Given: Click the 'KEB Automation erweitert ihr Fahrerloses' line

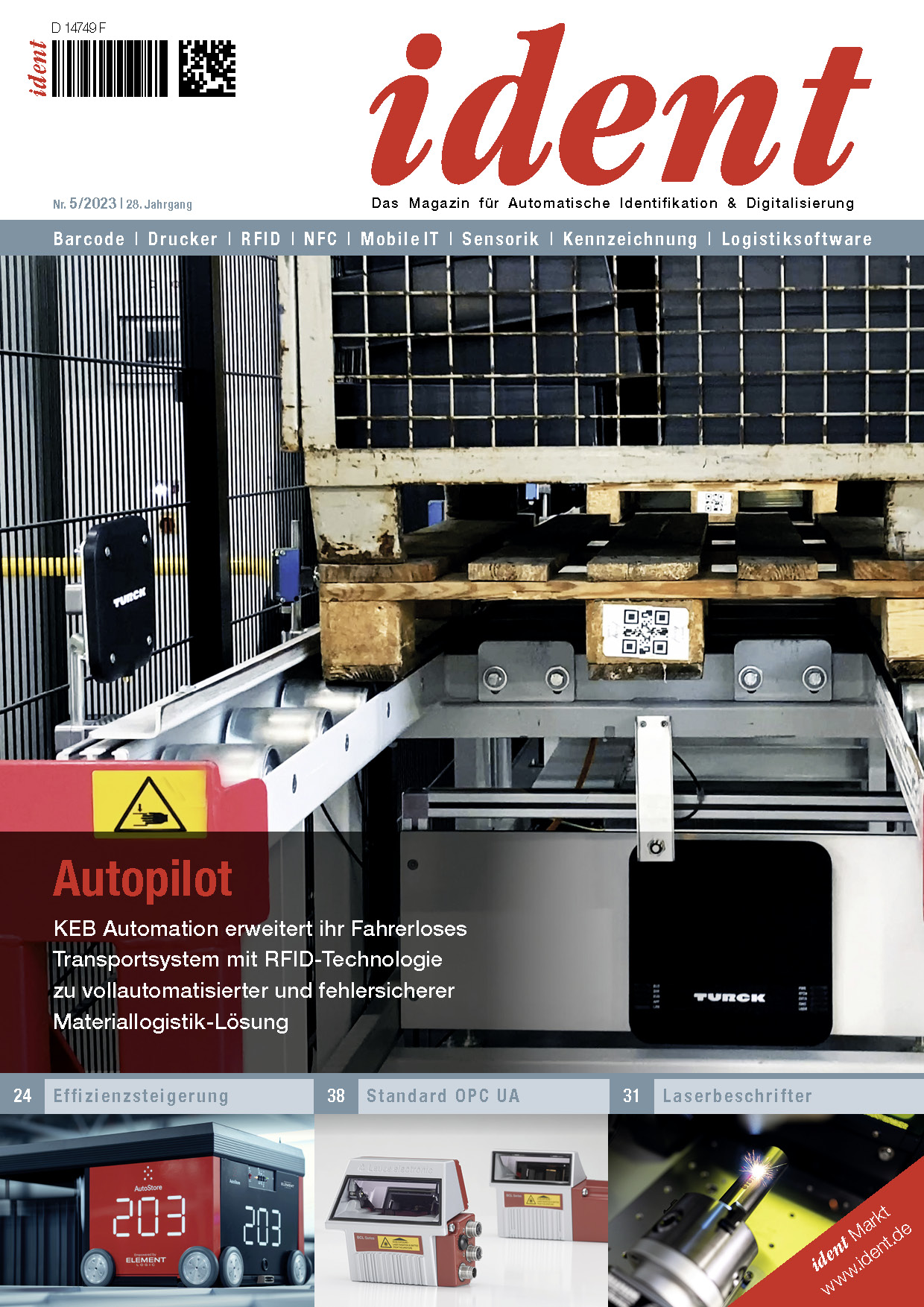Looking at the screenshot, I should (260, 929).
